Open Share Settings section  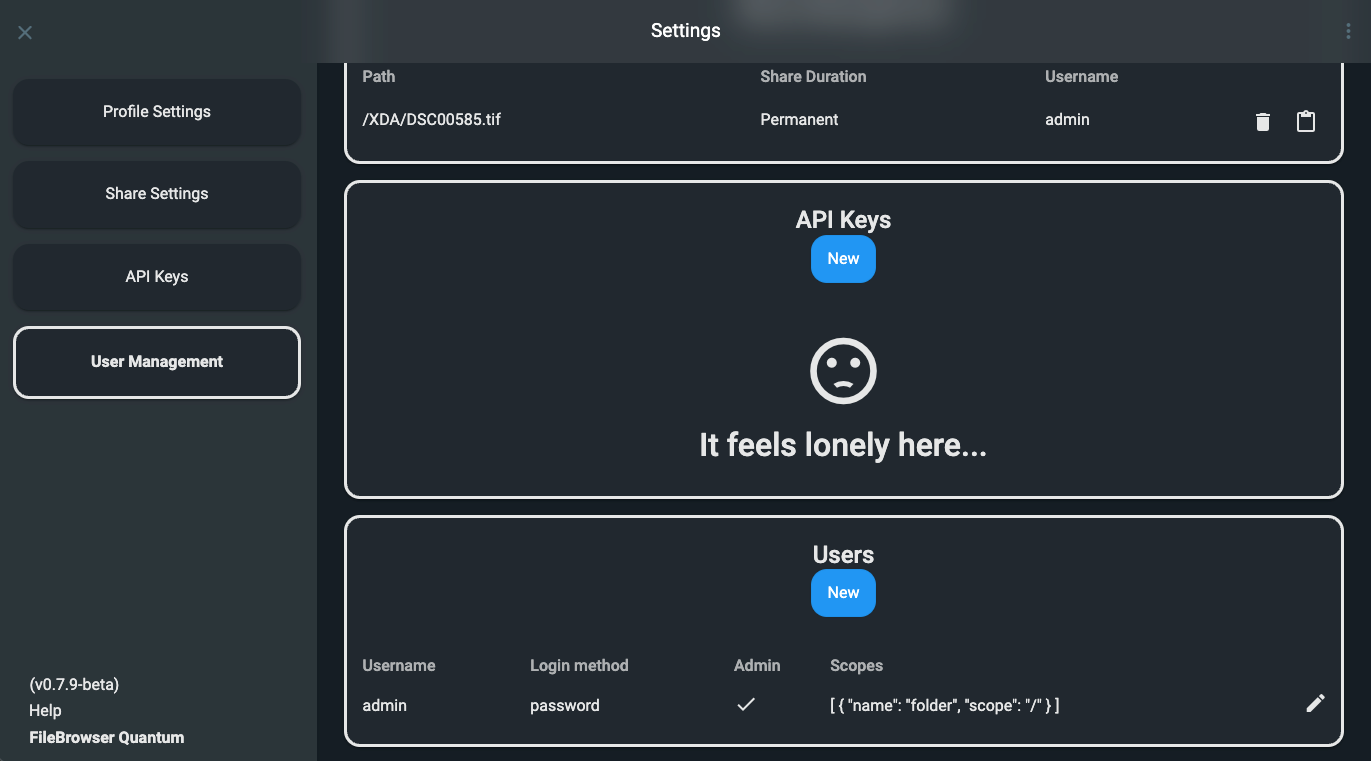coord(157,194)
